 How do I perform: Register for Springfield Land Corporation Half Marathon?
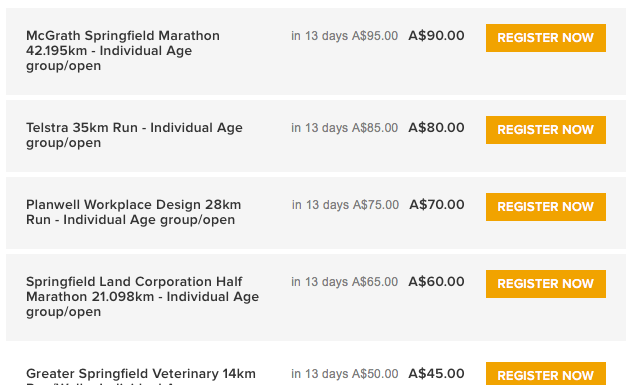pos(546,284)
